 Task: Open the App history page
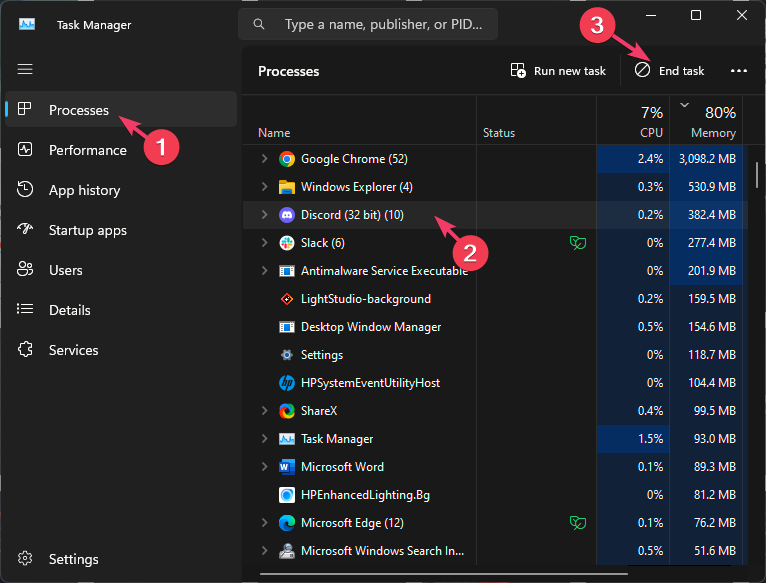tap(84, 190)
